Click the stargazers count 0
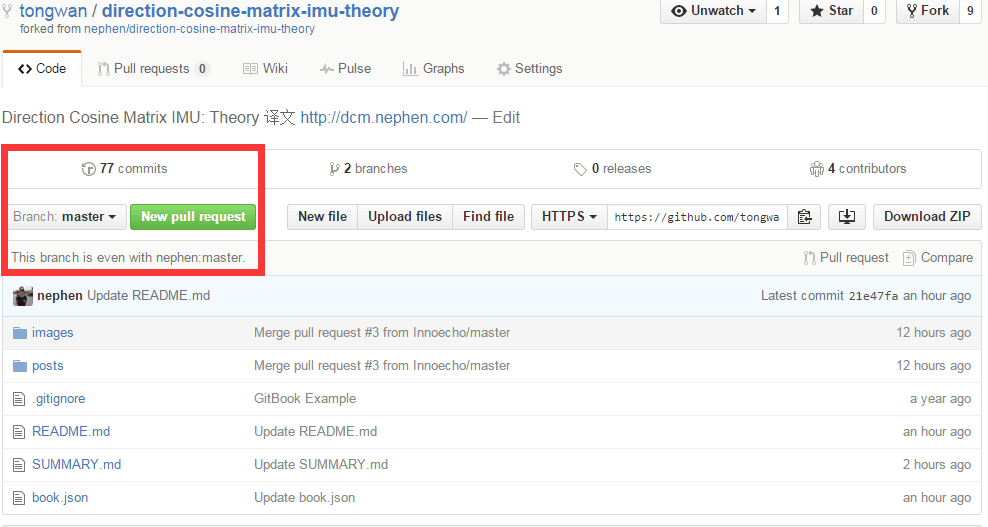988x527 pixels. pyautogui.click(x=874, y=11)
